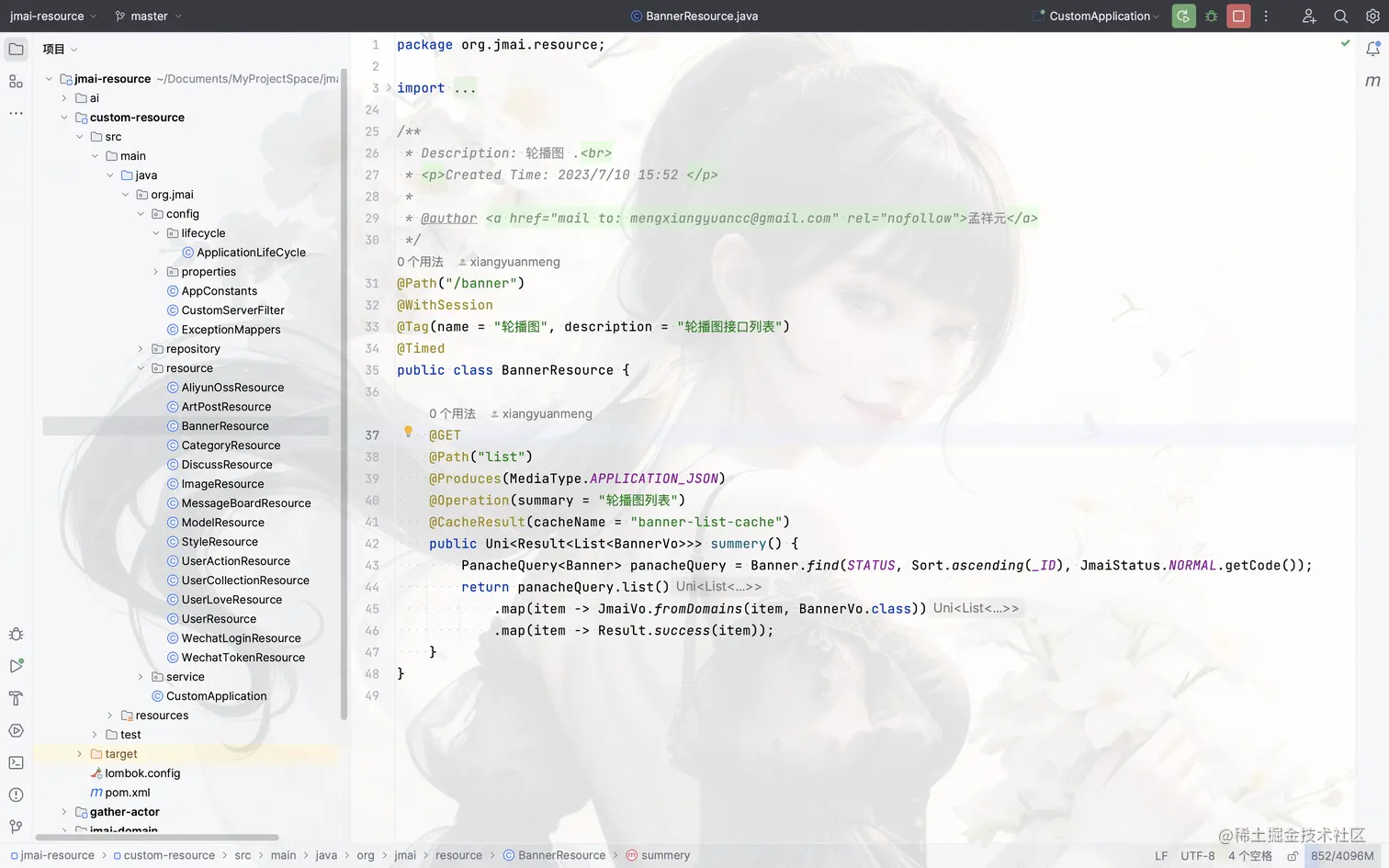This screenshot has width=1389, height=868.
Task: Open MessageBoardResource class
Action: (x=246, y=503)
